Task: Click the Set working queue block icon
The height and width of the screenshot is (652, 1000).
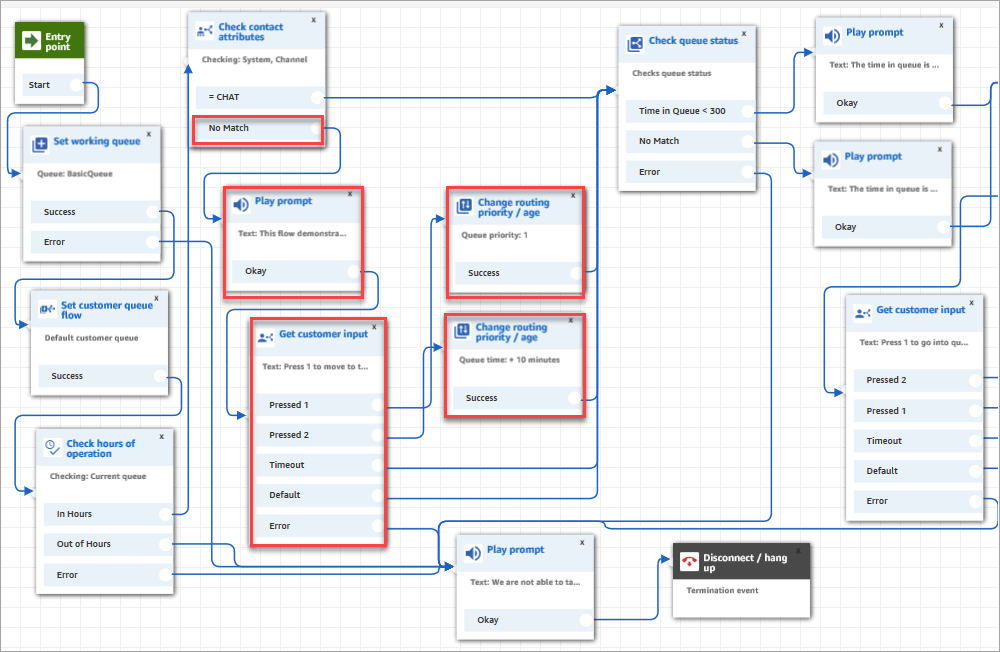Action: [38, 144]
